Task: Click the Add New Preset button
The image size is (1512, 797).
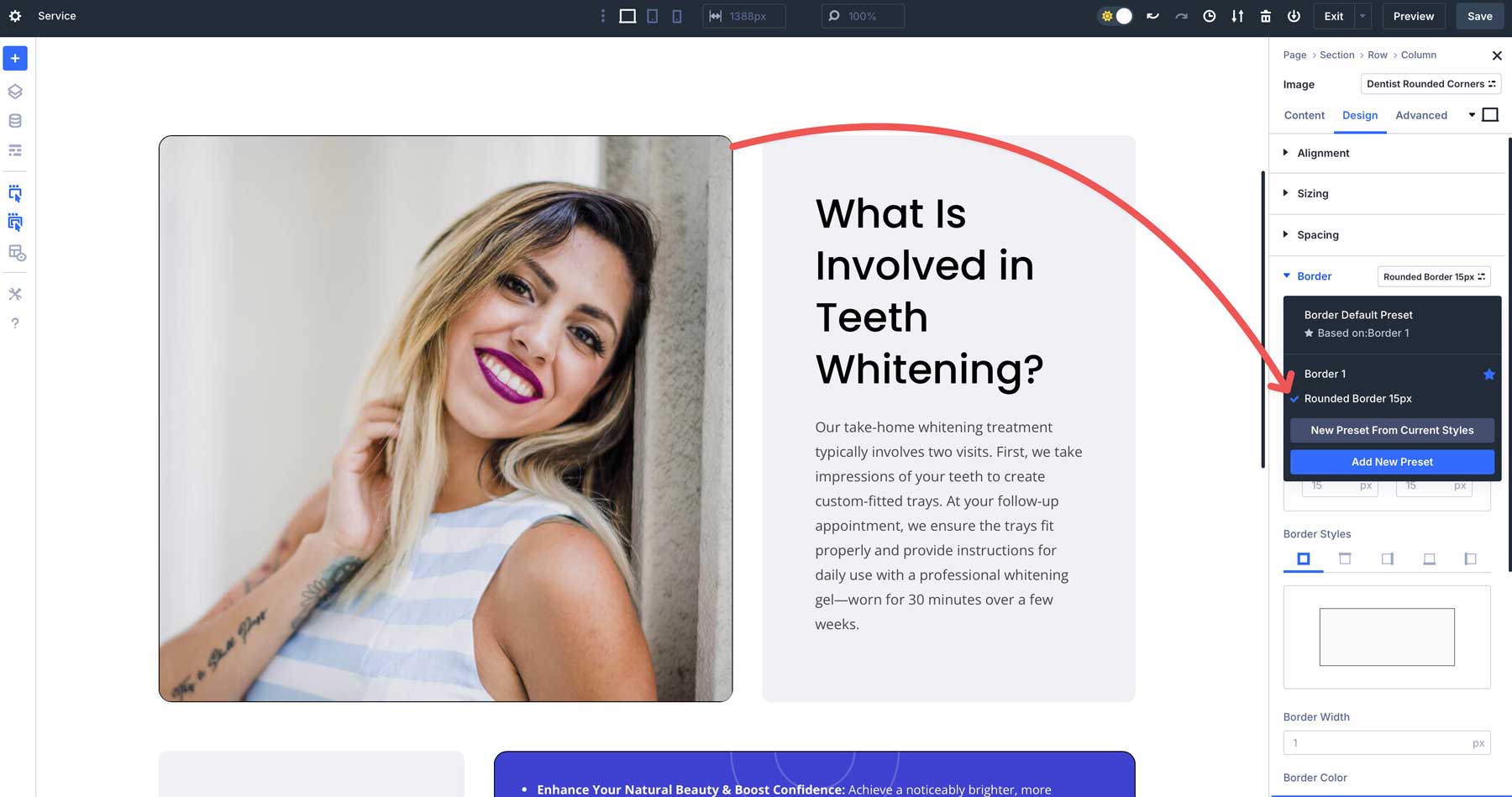Action: 1392,462
